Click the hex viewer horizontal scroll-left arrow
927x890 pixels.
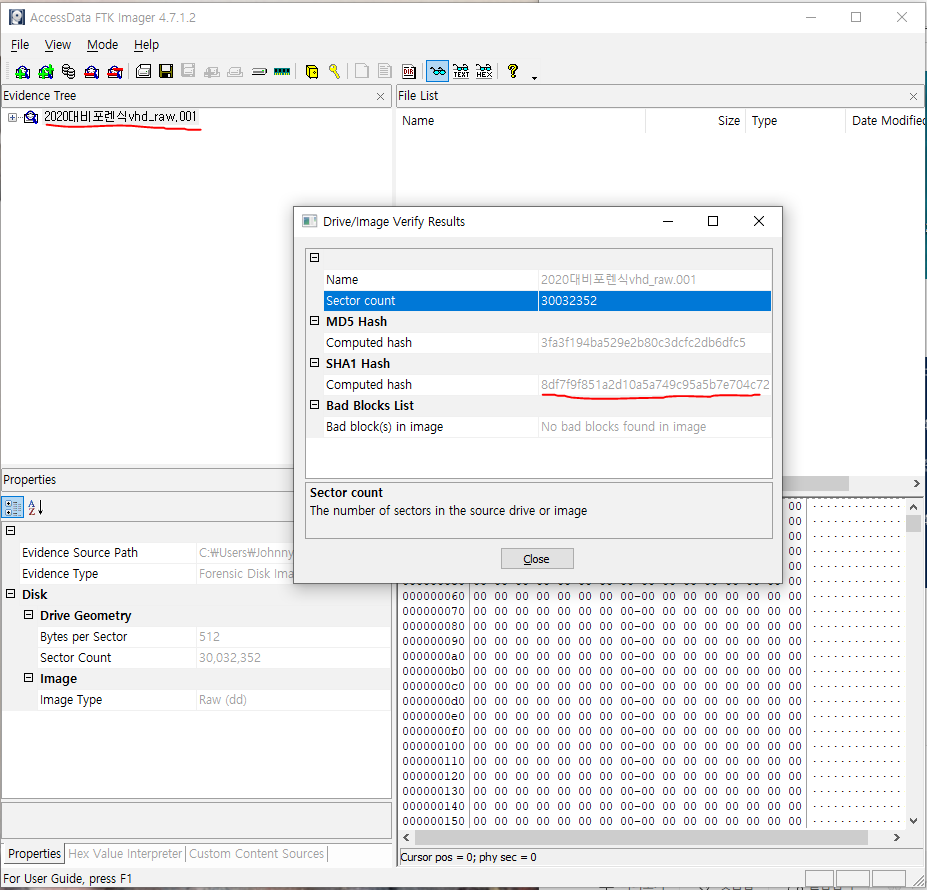(406, 837)
